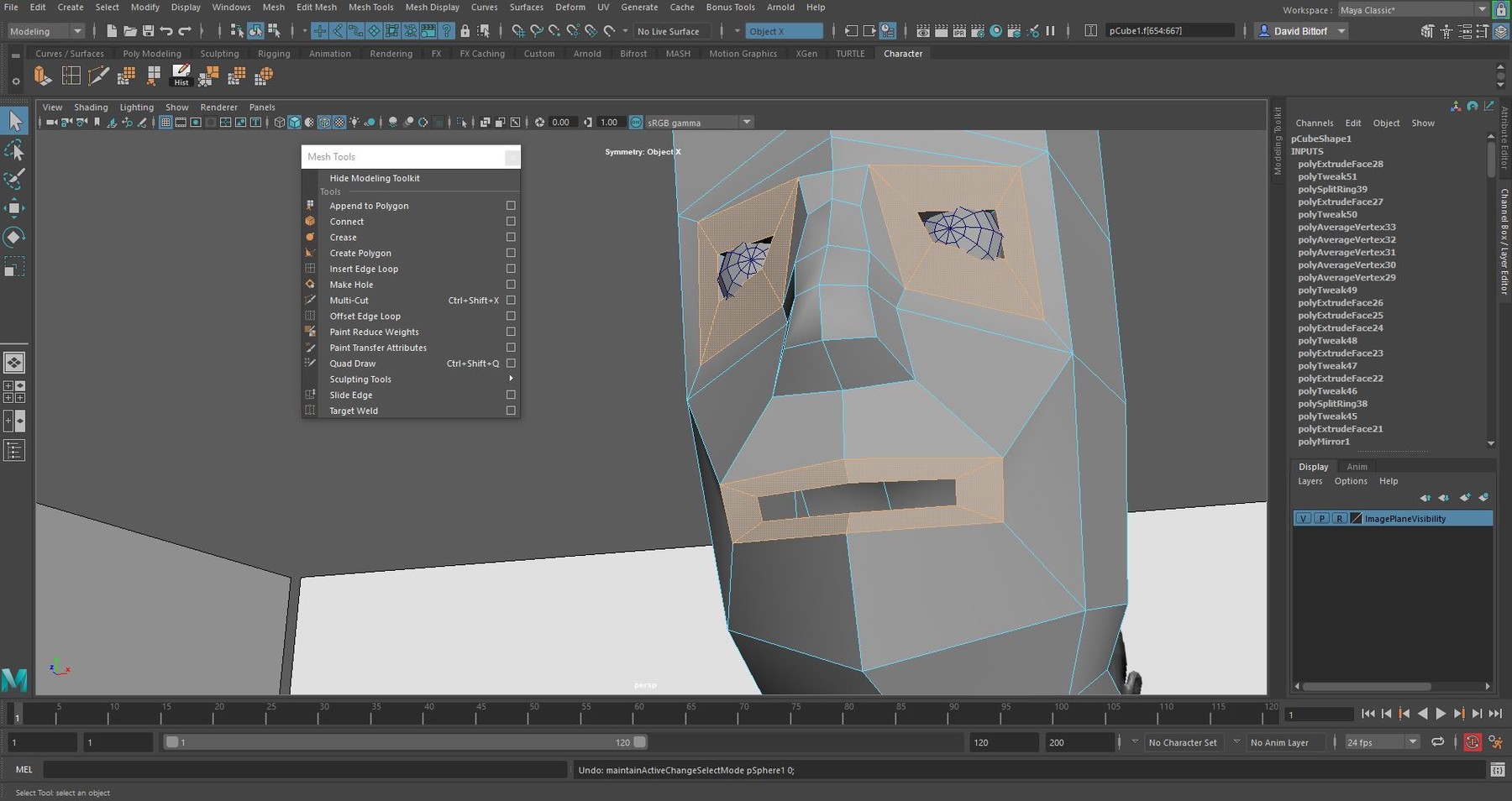This screenshot has width=1512, height=801.
Task: Toggle visibility of imagePlaneVisibility layer
Action: point(1302,518)
